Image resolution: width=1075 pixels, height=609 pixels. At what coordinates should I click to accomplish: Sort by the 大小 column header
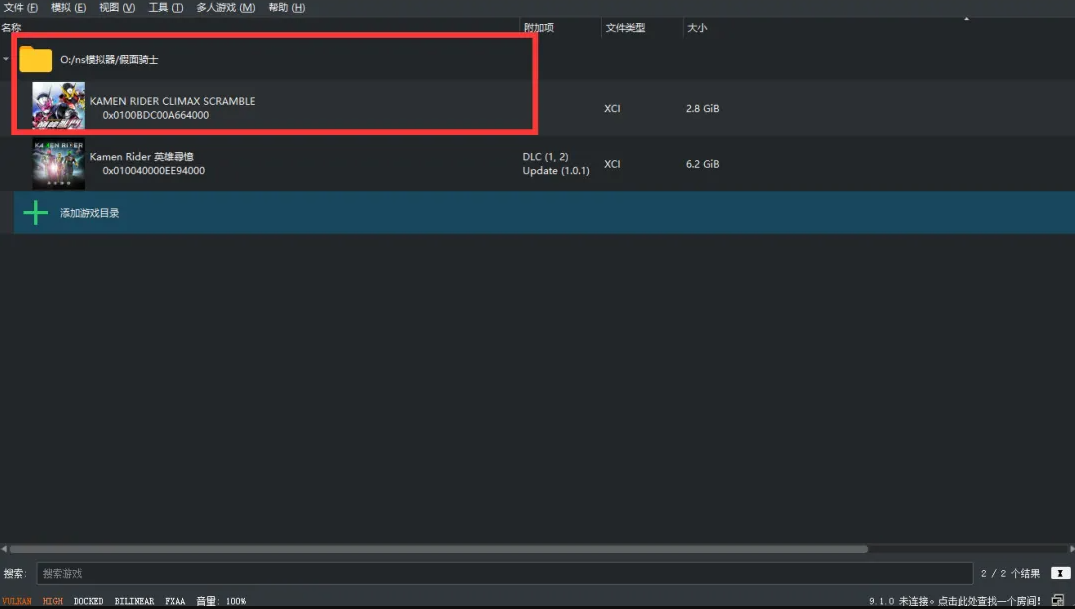click(697, 27)
